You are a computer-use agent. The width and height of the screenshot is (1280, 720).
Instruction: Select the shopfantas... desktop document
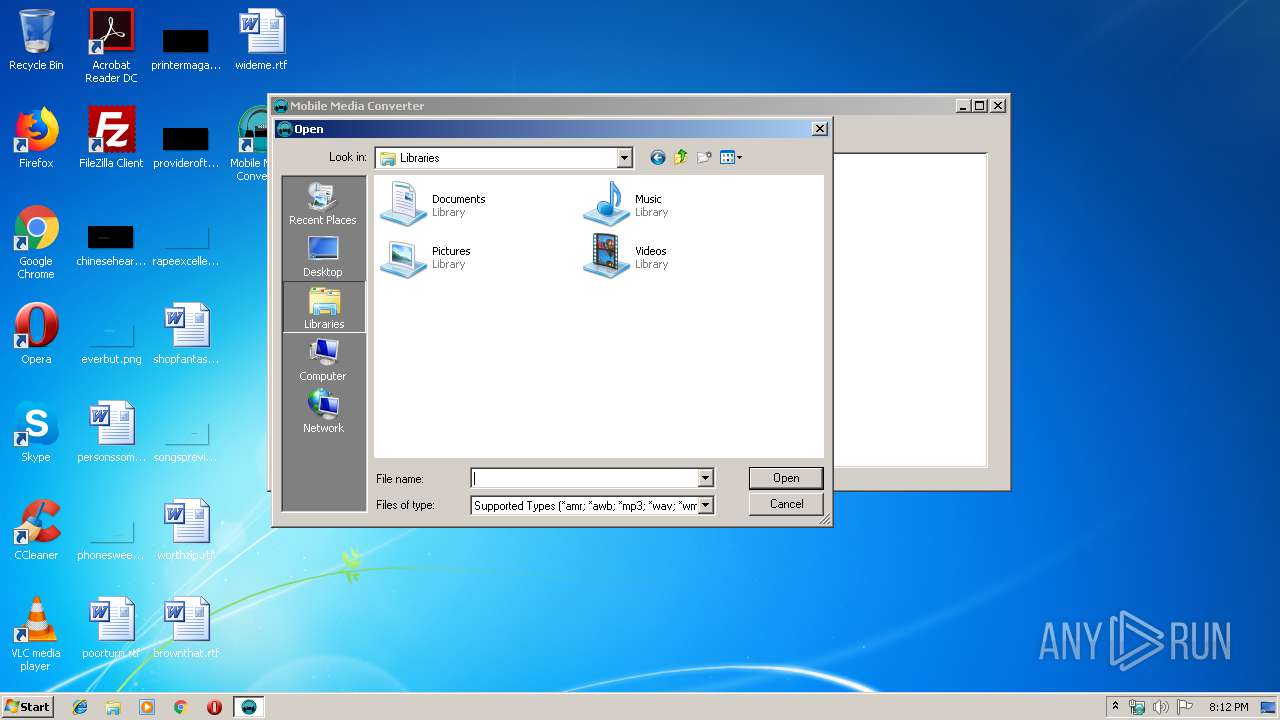pyautogui.click(x=186, y=334)
